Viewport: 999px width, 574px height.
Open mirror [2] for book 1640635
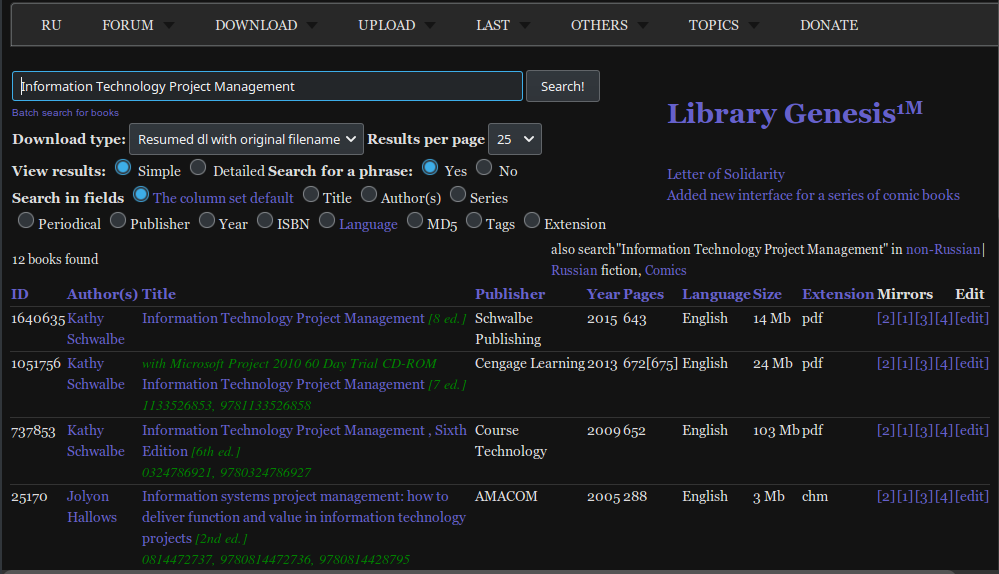[885, 318]
